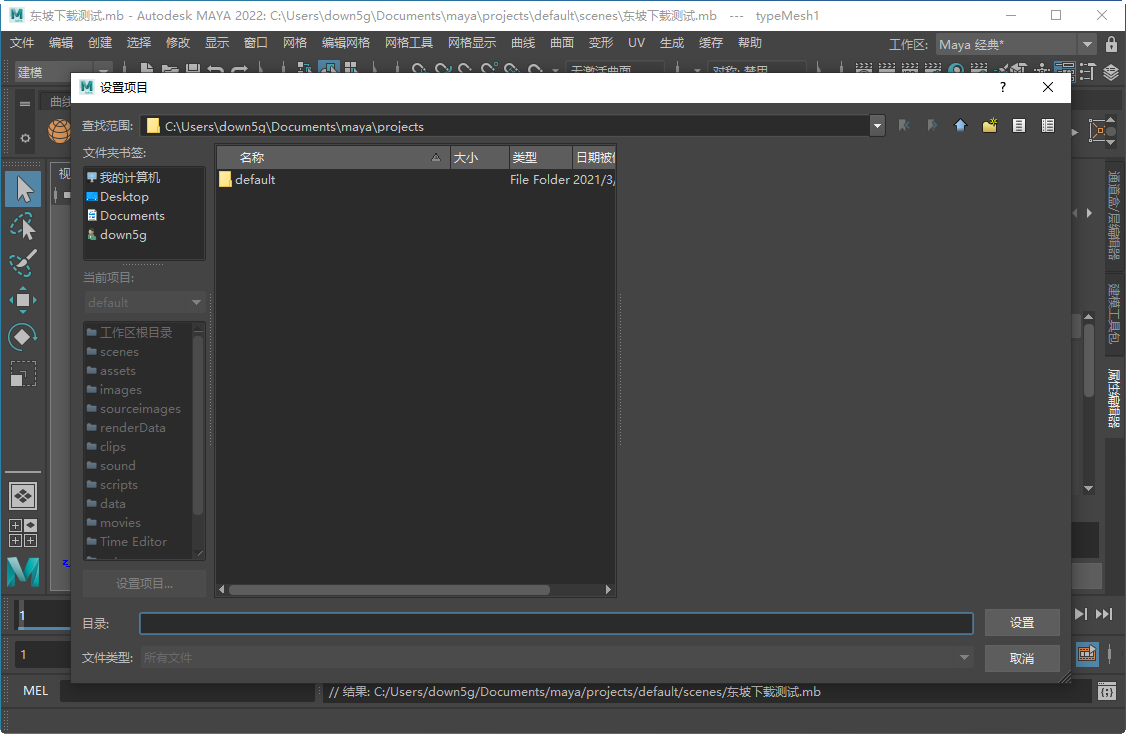1126x734 pixels.
Task: Click the up-one-level arrow in the dialog
Action: coord(960,125)
